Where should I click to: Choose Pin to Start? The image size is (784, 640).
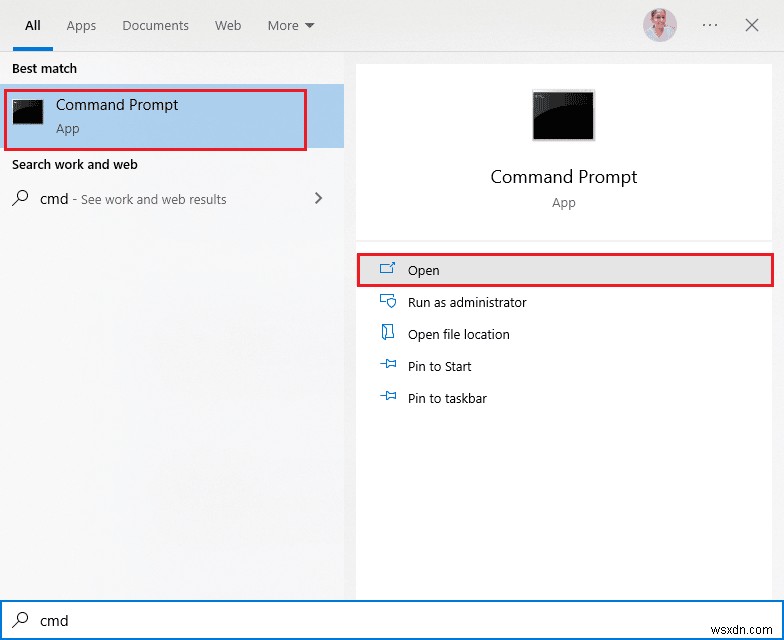tap(565, 366)
